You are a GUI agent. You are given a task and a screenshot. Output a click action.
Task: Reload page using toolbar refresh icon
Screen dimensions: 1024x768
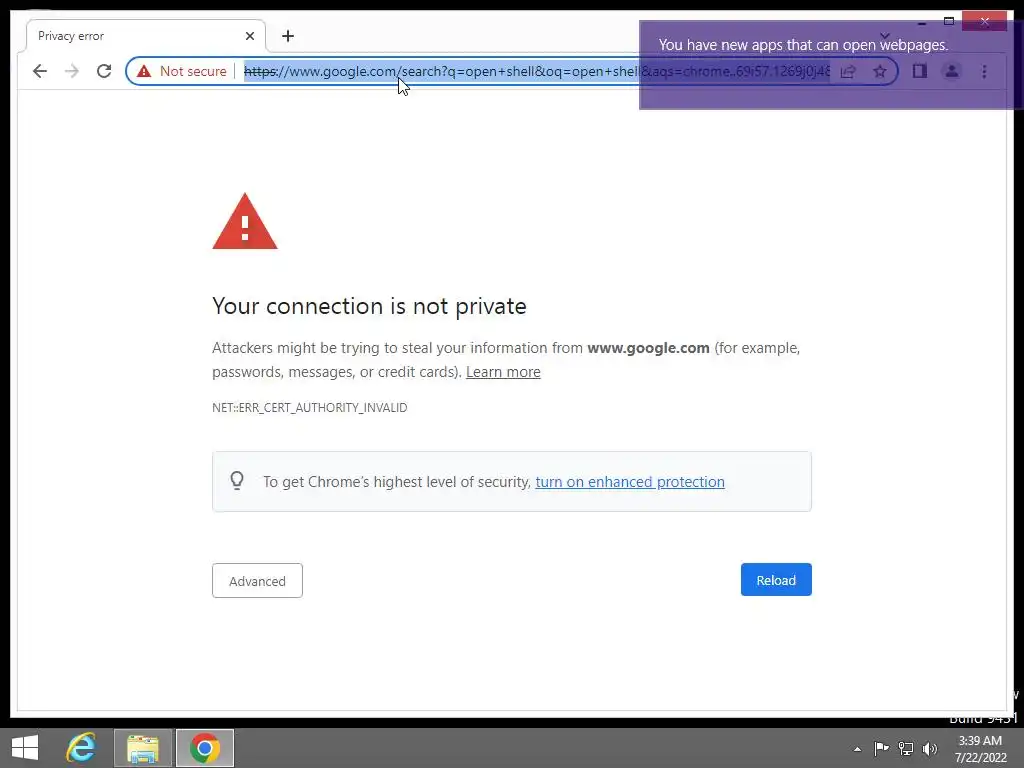[x=104, y=71]
